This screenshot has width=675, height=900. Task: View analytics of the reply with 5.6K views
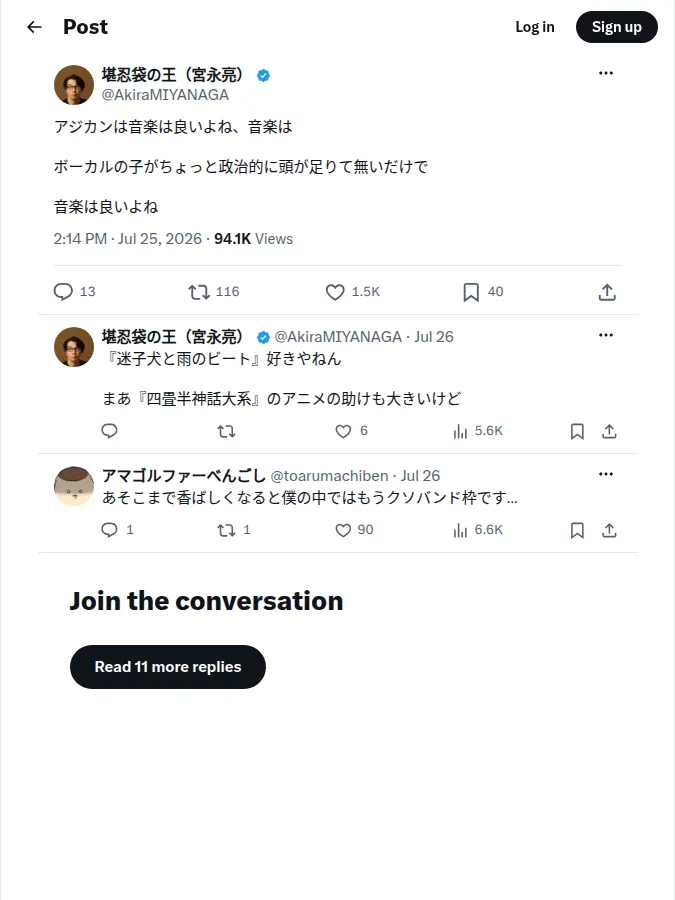click(x=478, y=431)
